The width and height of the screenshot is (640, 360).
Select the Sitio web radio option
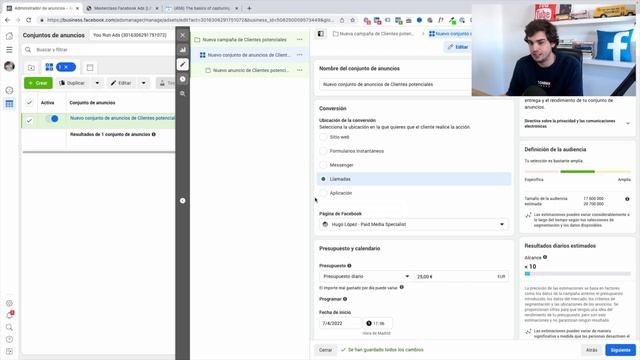(x=323, y=137)
